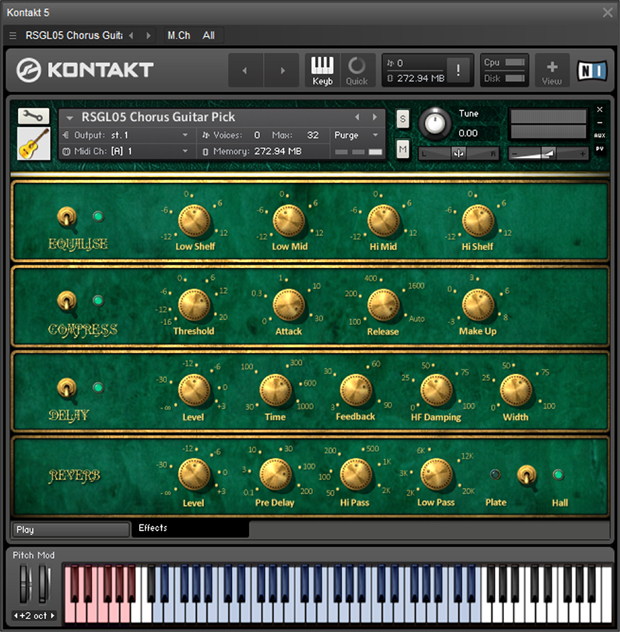Remove instrument with small X icon
This screenshot has height=632, width=620.
point(599,109)
